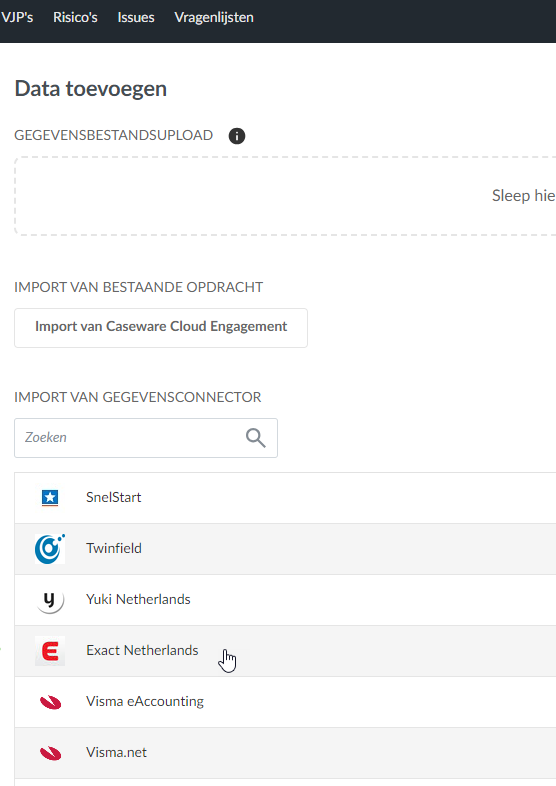Click the file upload drop zone
The image size is (556, 786).
(285, 196)
